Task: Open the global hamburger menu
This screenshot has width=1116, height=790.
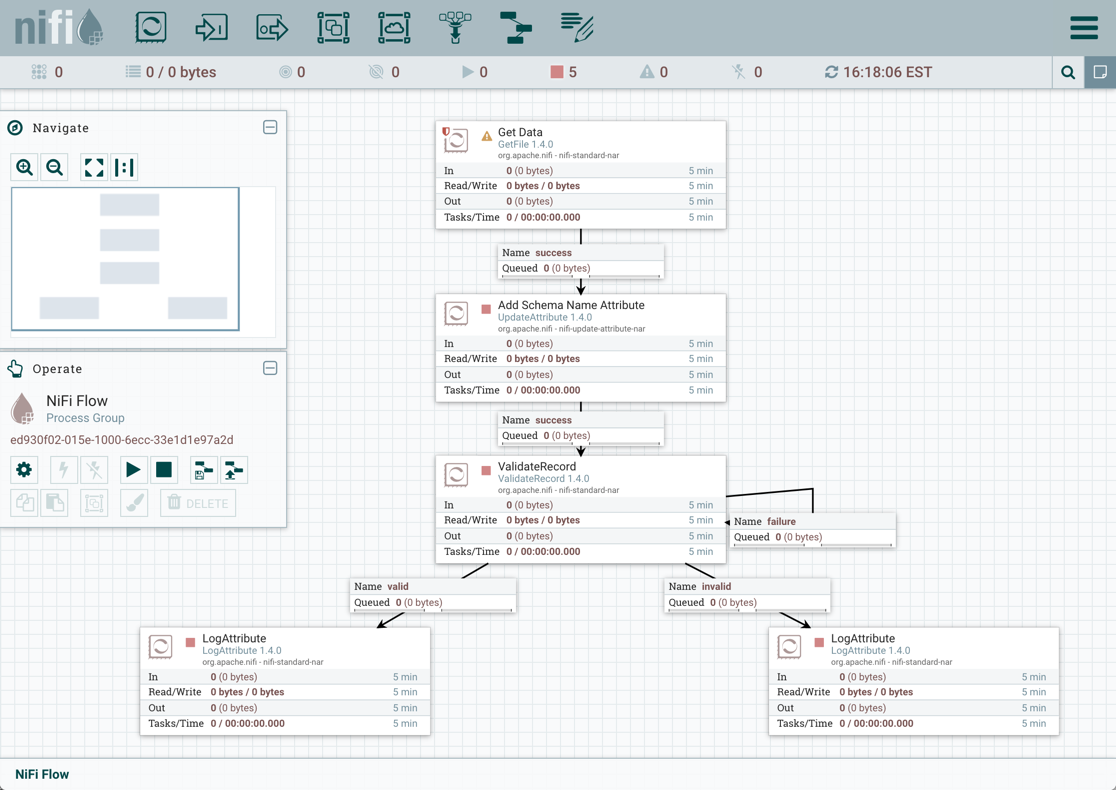Action: coord(1084,28)
